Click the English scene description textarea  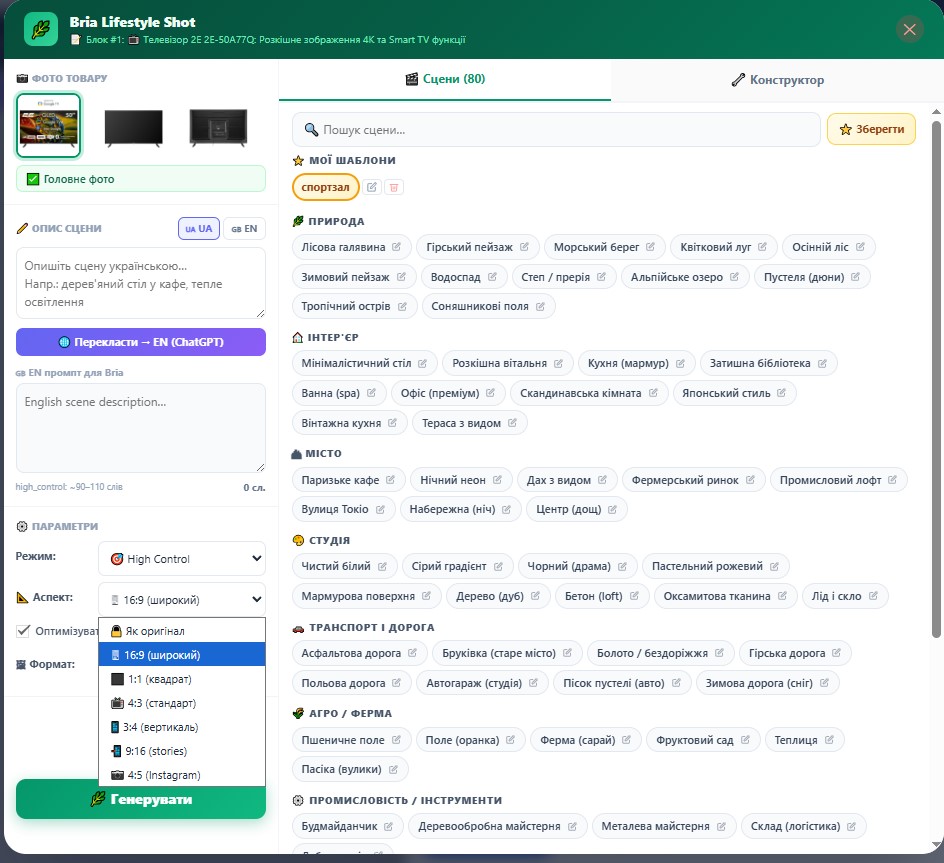(141, 428)
